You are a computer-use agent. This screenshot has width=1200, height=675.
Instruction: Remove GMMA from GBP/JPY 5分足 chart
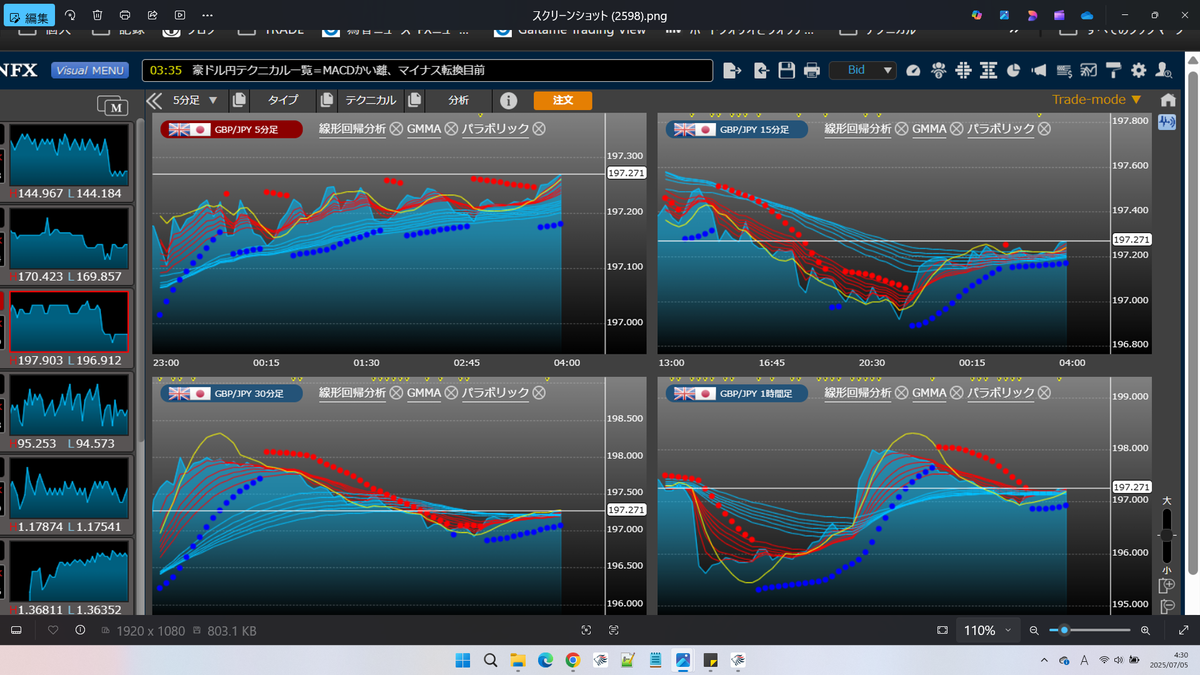(x=451, y=128)
